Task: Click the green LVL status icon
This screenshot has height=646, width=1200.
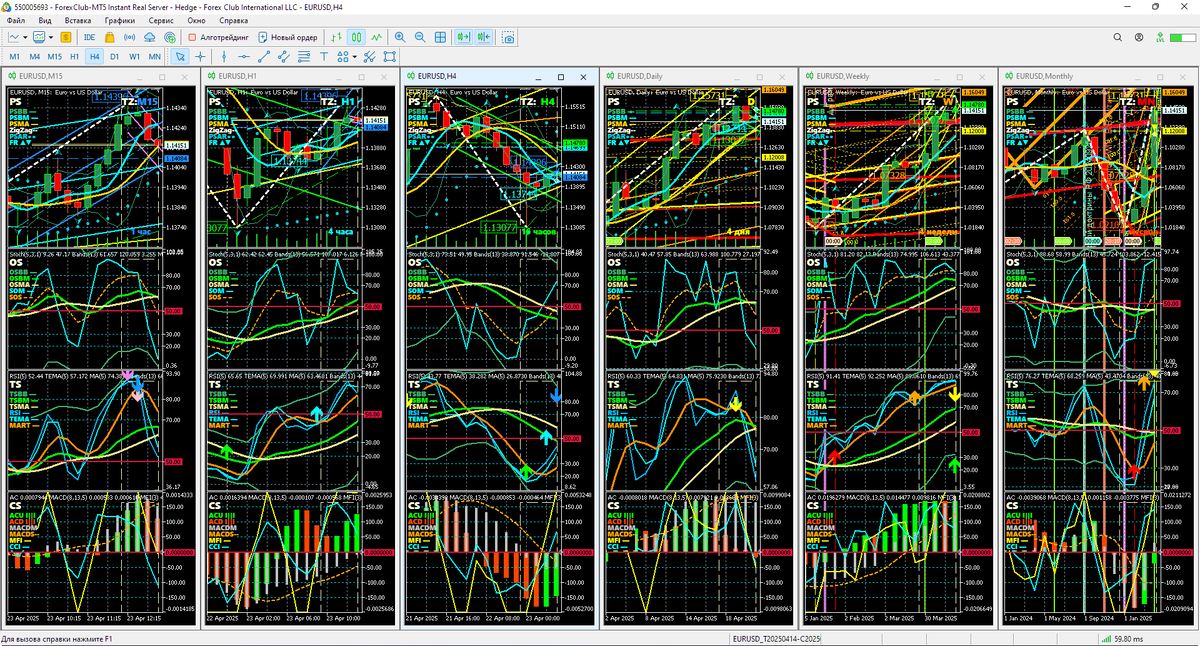Action: (x=1160, y=37)
